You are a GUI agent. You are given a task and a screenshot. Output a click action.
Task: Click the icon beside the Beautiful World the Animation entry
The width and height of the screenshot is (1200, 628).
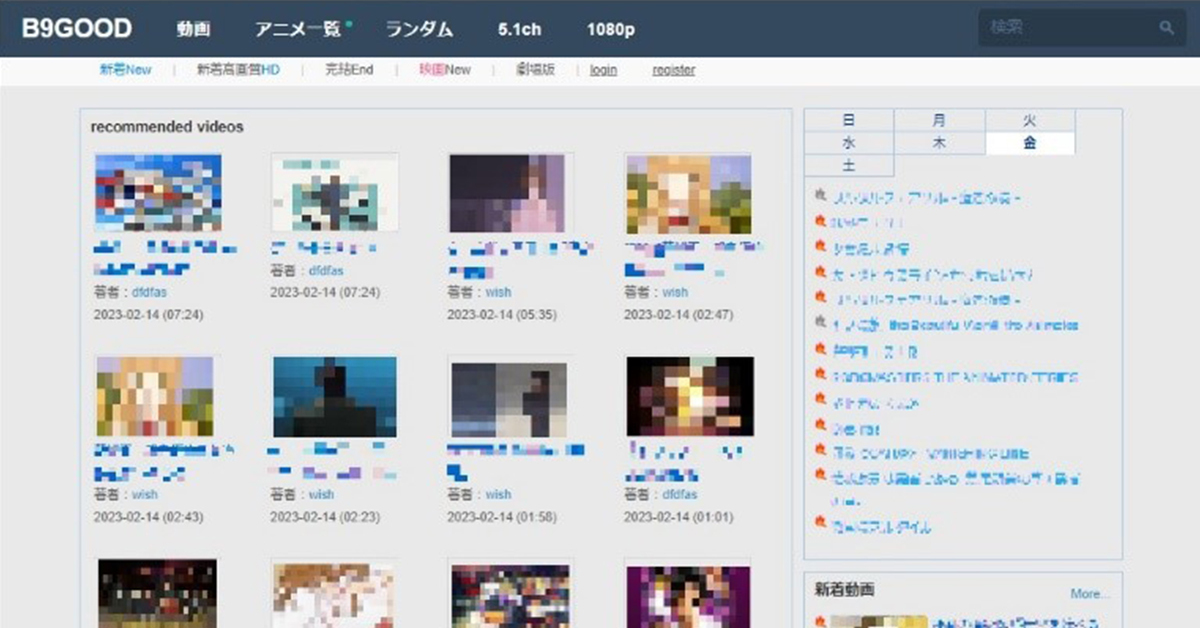821,325
